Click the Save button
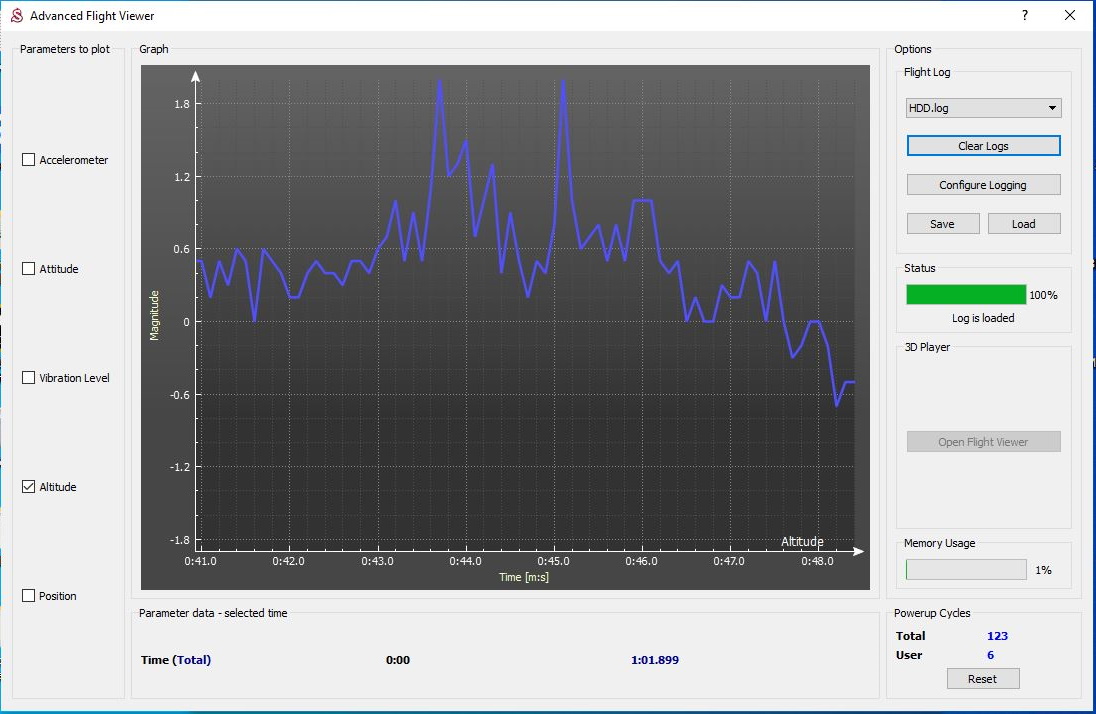The height and width of the screenshot is (714, 1096). (x=942, y=224)
